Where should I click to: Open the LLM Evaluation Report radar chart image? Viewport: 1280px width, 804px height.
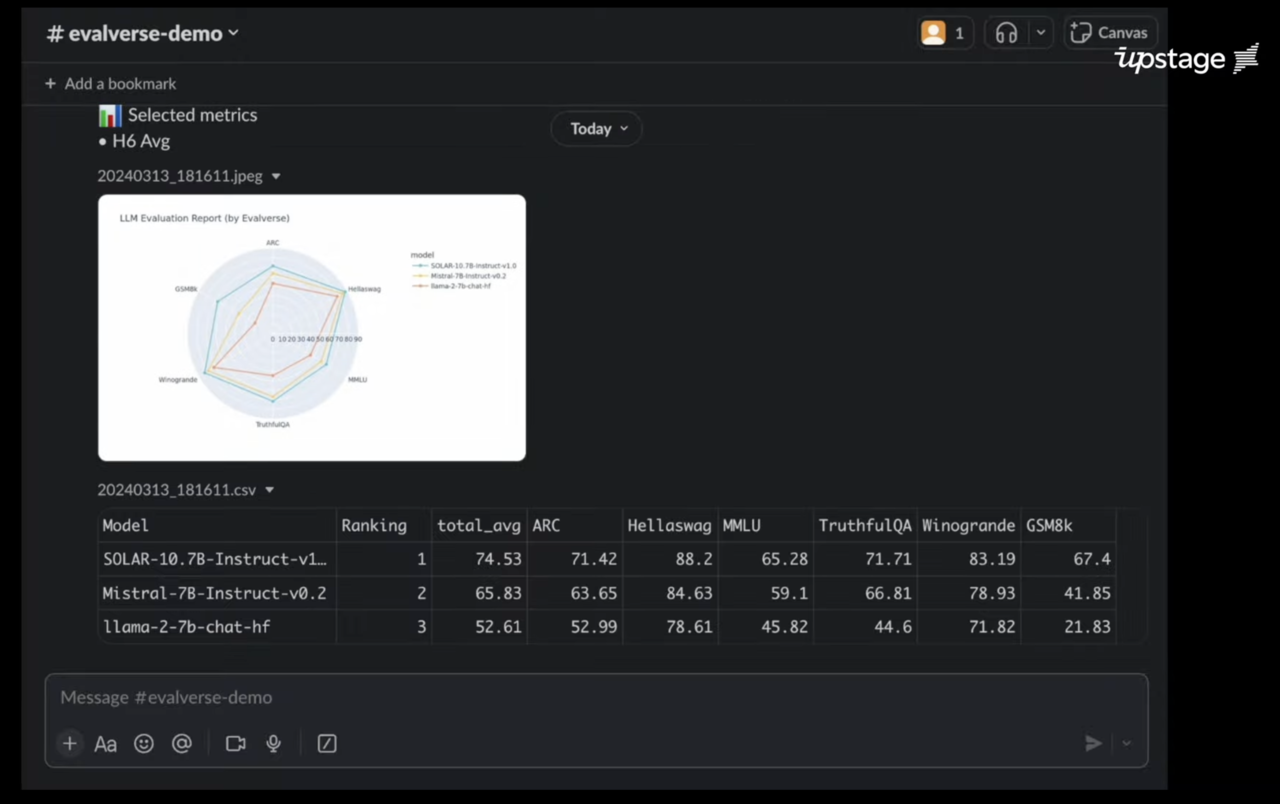[x=311, y=327]
